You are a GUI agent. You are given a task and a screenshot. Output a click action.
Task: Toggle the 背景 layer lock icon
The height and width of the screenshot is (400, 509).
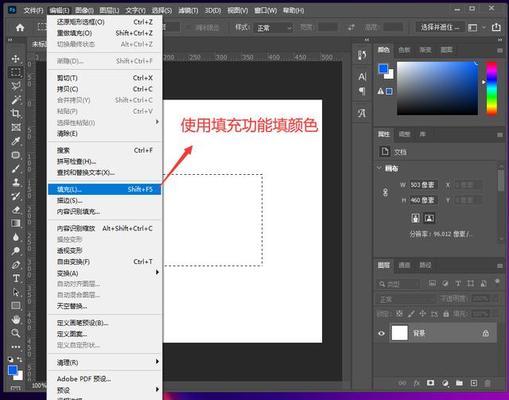tap(485, 333)
